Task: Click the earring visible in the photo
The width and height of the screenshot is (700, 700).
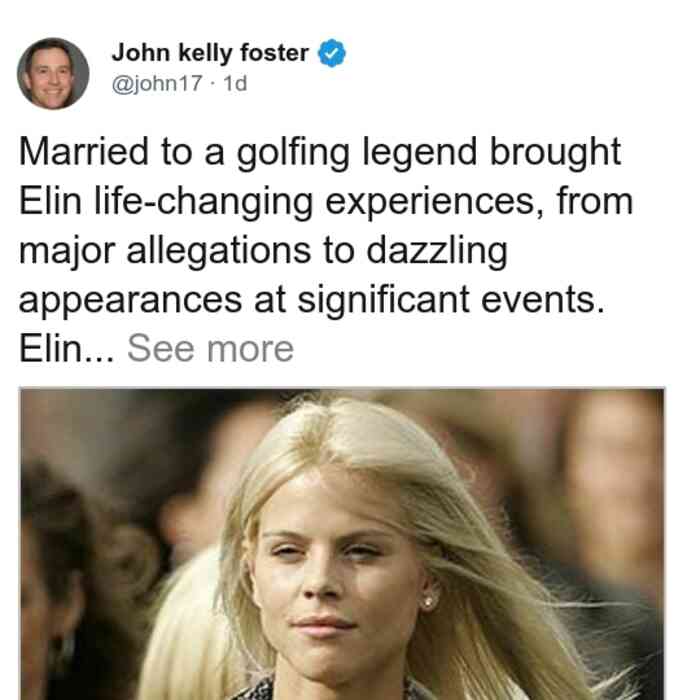Action: click(x=428, y=603)
